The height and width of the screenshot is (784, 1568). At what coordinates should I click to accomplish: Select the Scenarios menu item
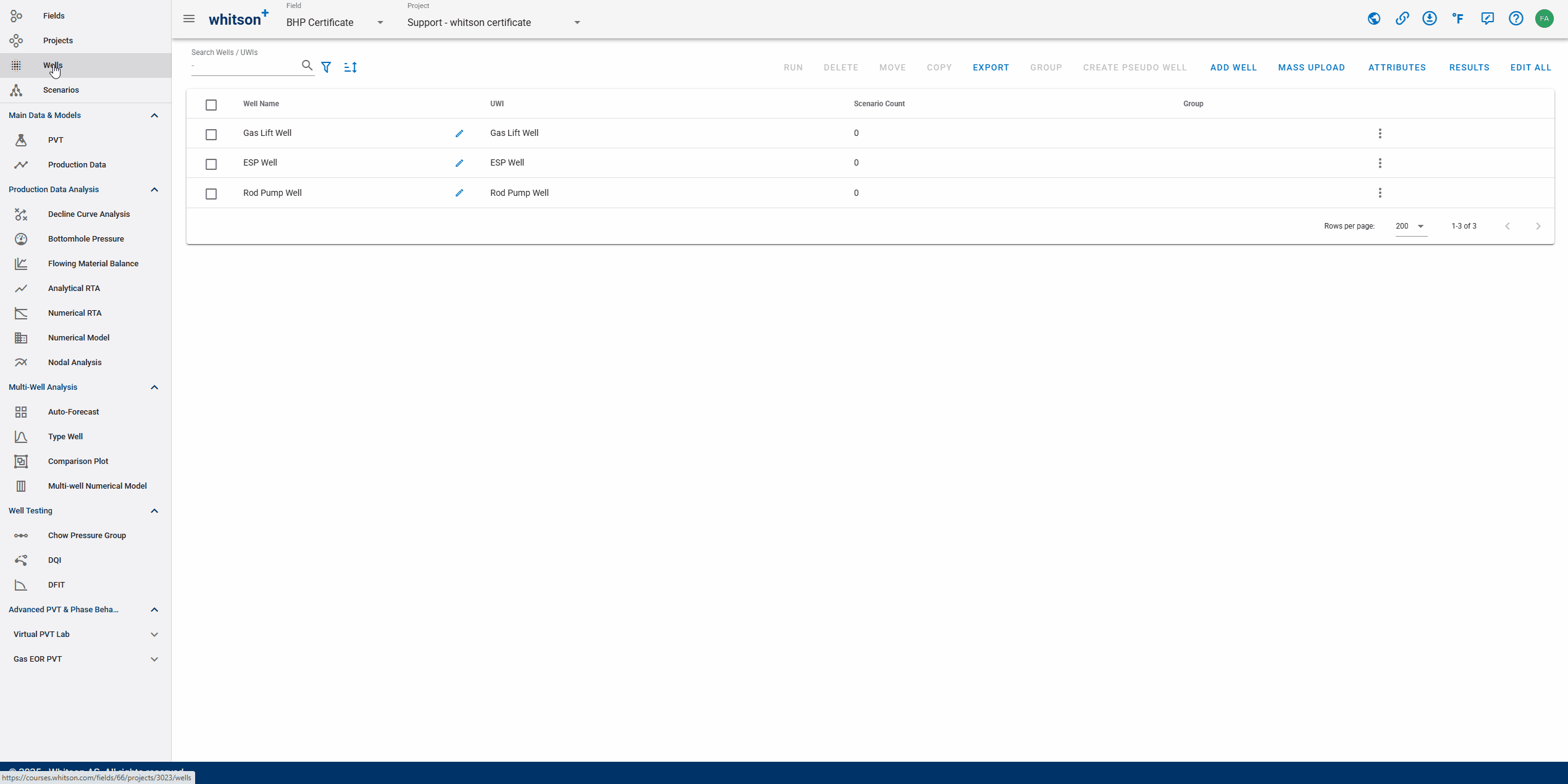61,89
